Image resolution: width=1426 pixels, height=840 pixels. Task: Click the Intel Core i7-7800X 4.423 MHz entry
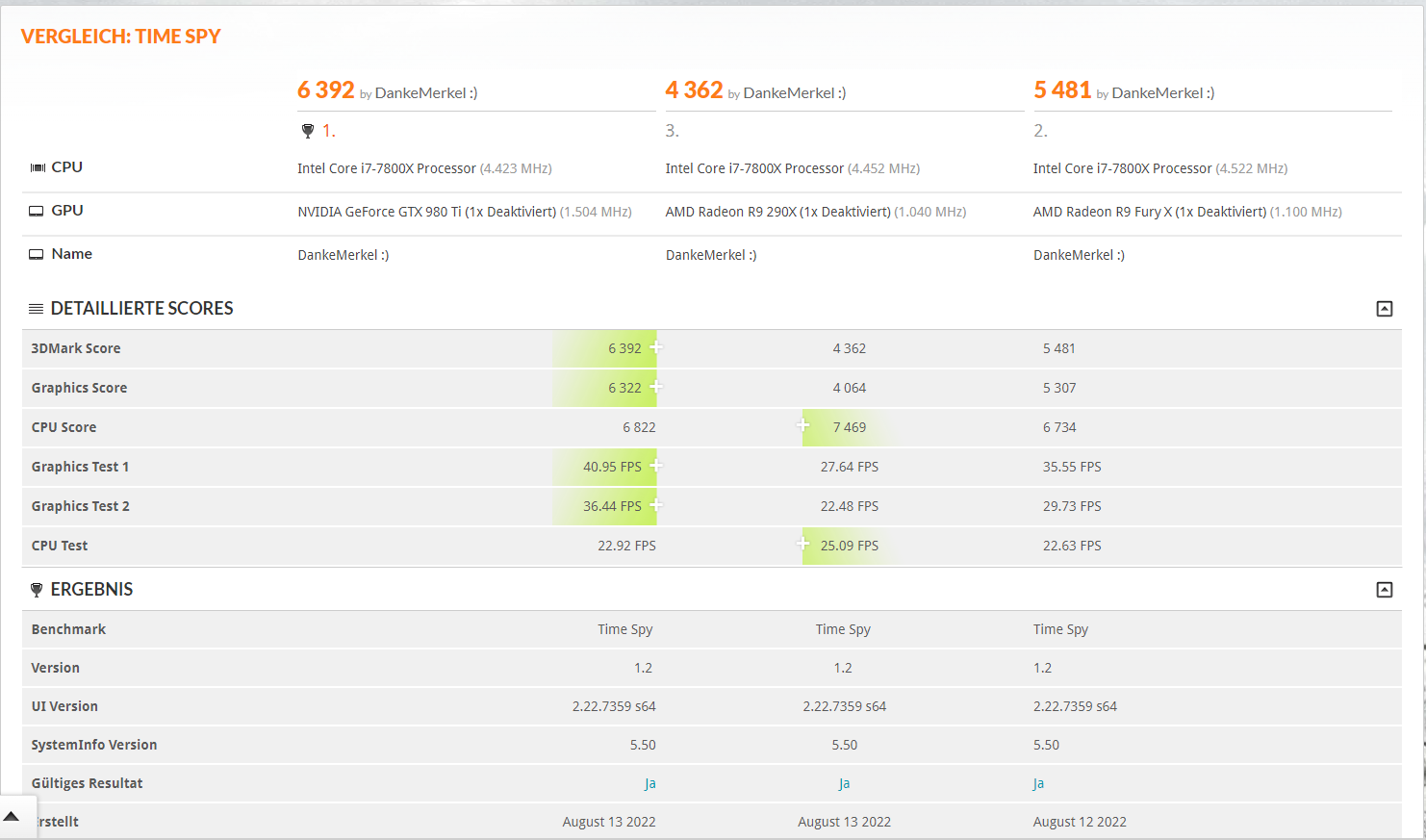pyautogui.click(x=424, y=168)
